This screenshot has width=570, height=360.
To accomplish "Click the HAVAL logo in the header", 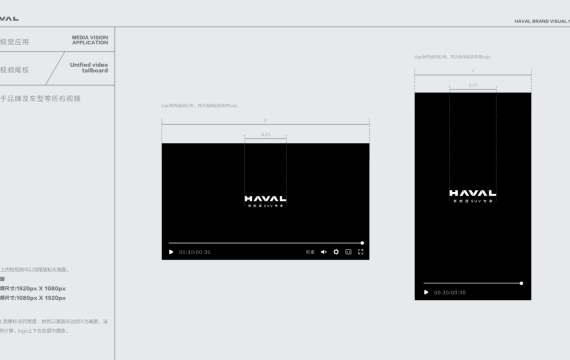I will coord(9,18).
